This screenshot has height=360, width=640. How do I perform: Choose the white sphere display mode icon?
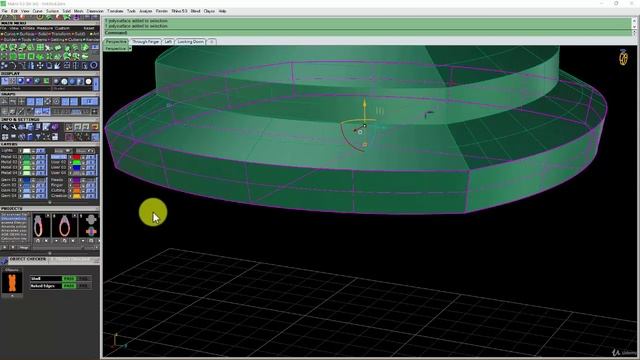89,81
